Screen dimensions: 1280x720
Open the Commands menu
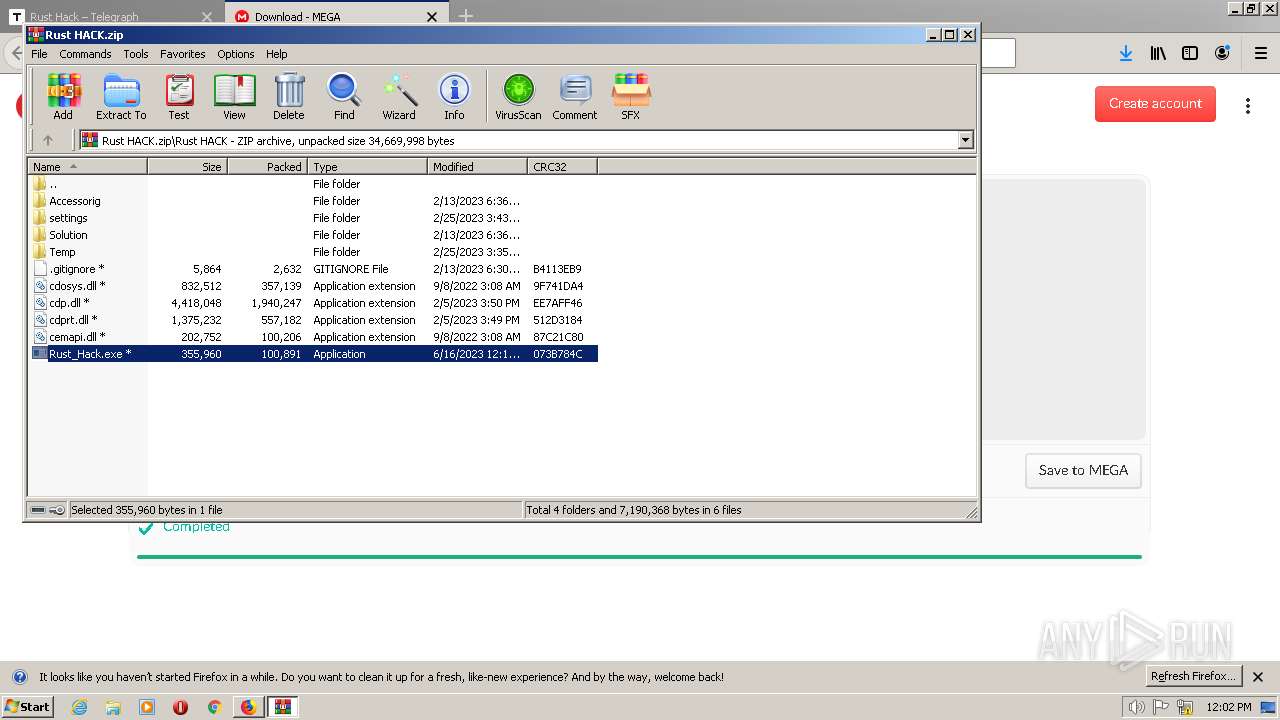coord(85,54)
